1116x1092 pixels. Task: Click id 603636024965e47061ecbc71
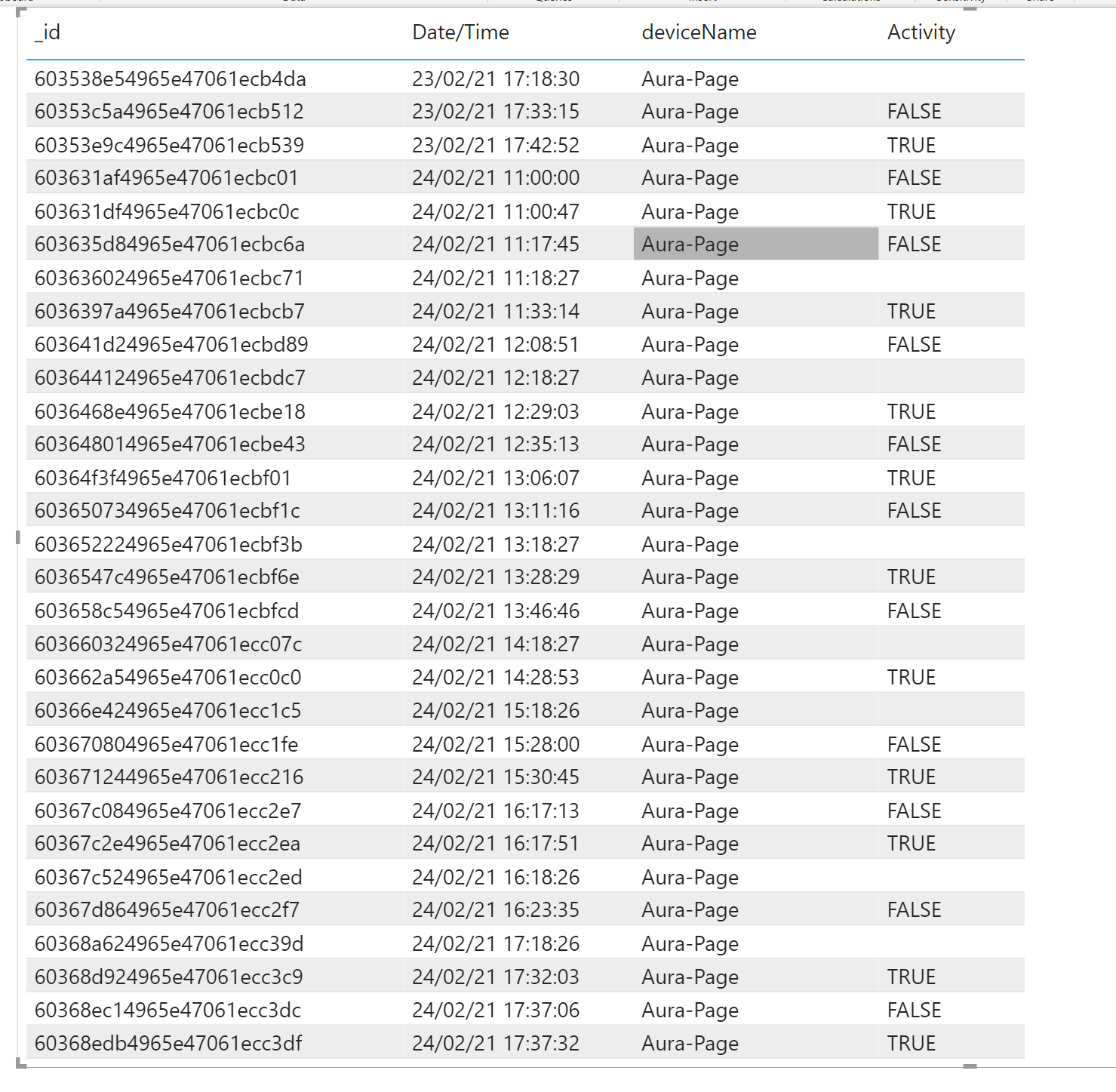(x=169, y=278)
